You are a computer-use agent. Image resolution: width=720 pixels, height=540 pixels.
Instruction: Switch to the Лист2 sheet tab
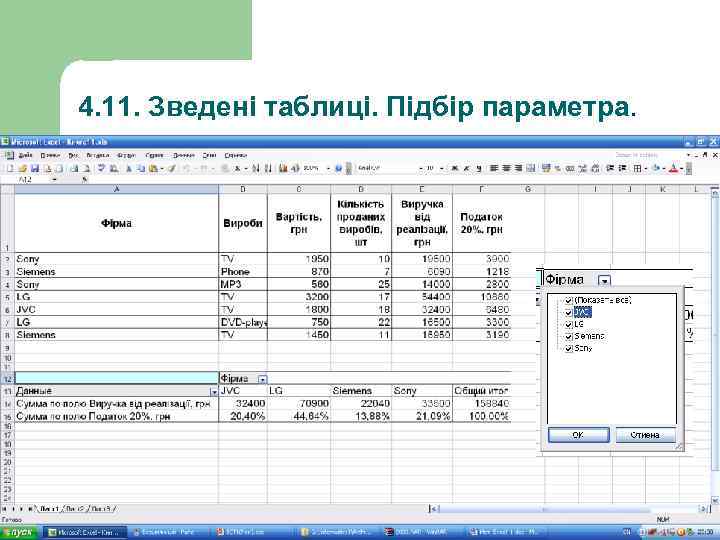coord(76,509)
